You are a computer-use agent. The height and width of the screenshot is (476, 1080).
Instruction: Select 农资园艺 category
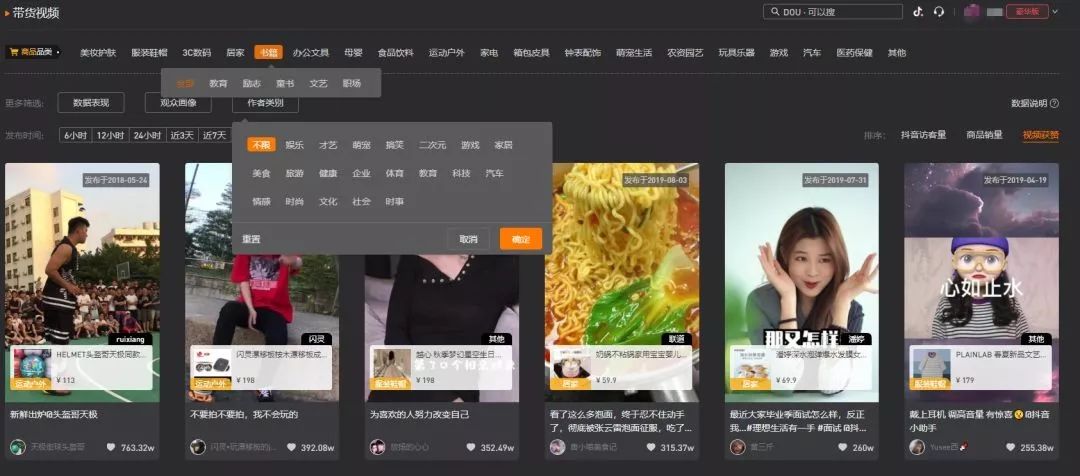click(685, 53)
